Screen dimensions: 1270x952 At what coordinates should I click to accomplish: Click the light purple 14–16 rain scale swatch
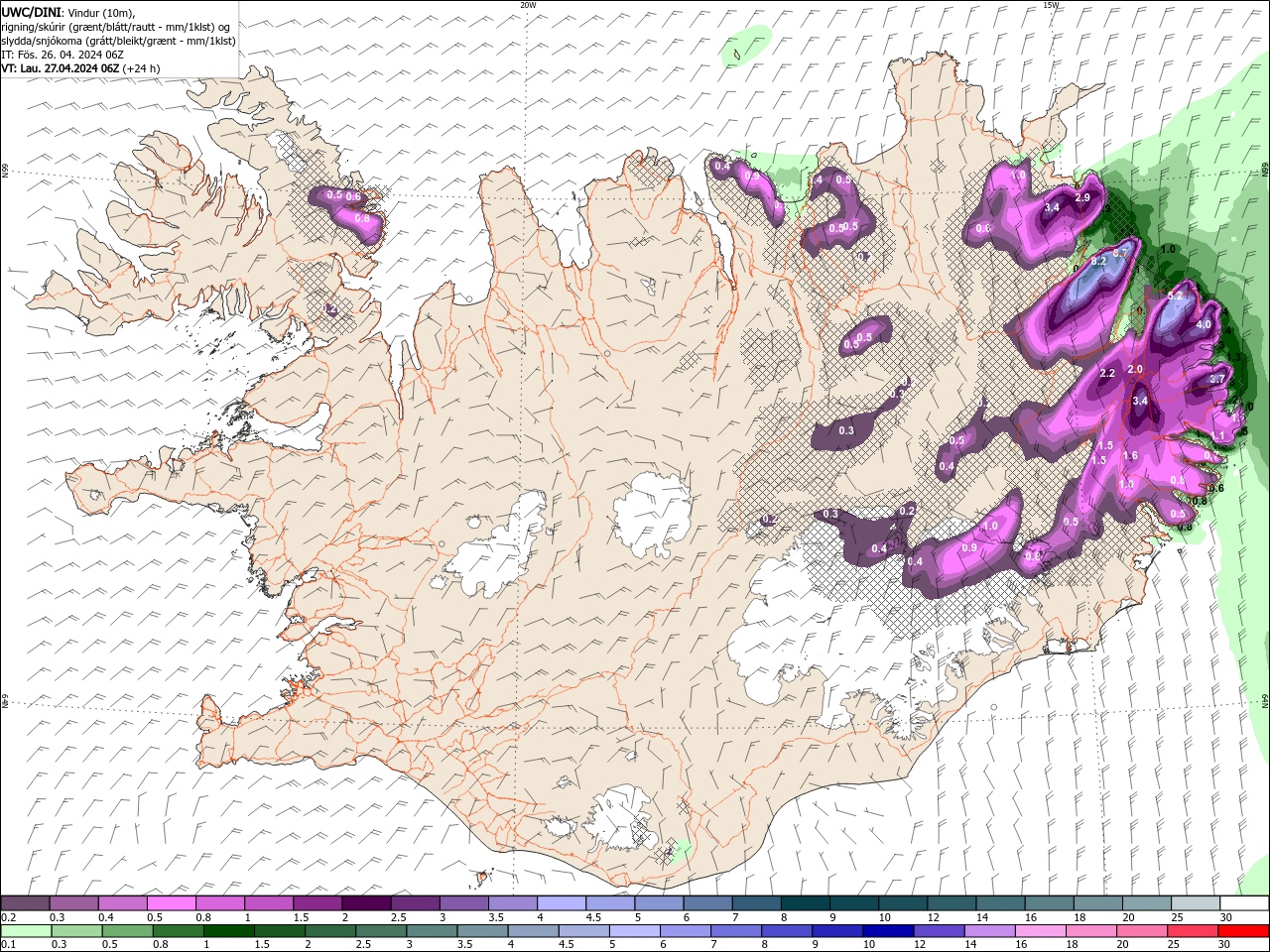pyautogui.click(x=990, y=931)
